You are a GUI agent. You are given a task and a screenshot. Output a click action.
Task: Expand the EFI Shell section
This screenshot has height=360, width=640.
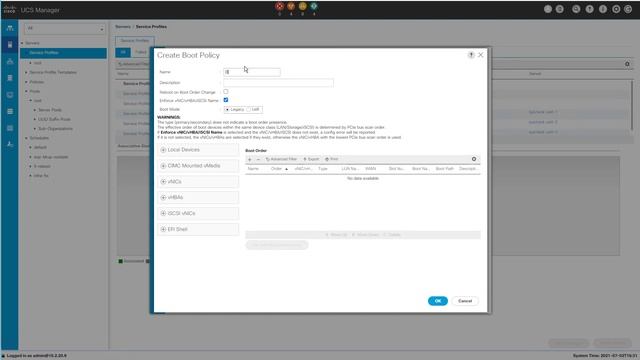pyautogui.click(x=198, y=229)
